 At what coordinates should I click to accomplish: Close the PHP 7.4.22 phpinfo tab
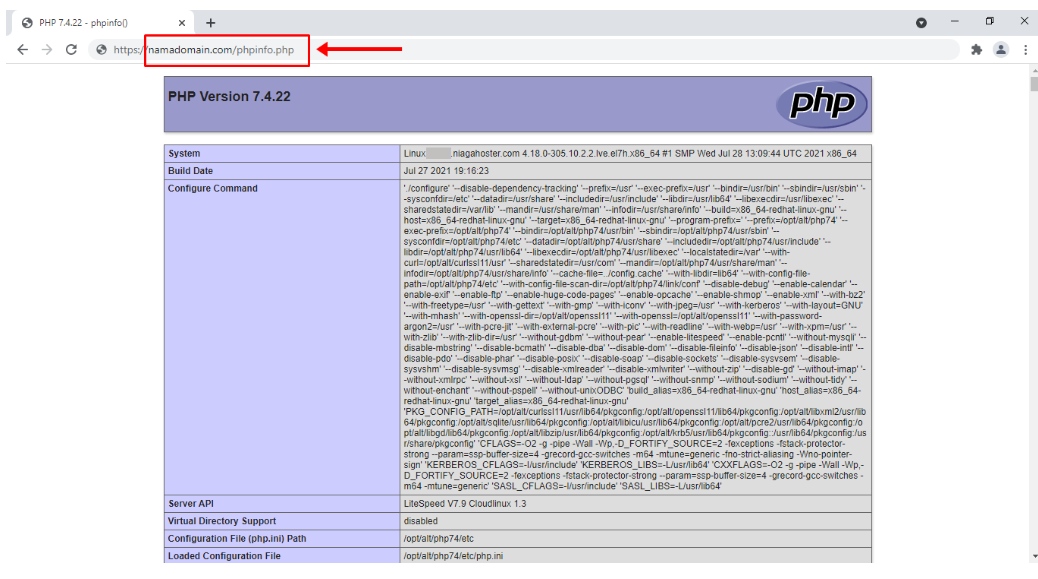tap(182, 22)
